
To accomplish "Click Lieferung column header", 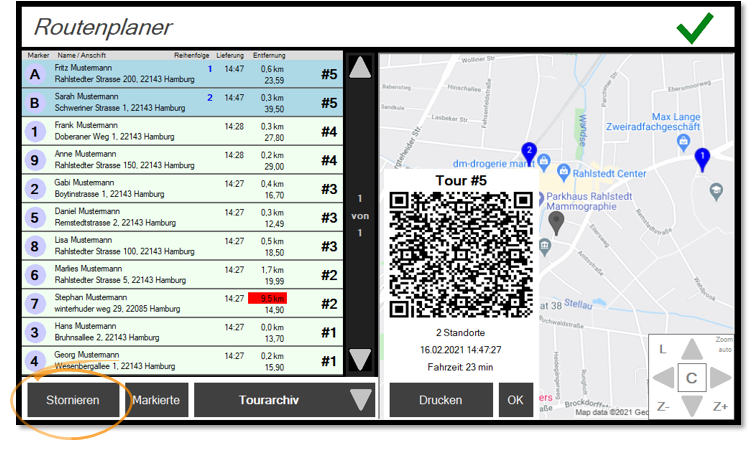I will 230,55.
